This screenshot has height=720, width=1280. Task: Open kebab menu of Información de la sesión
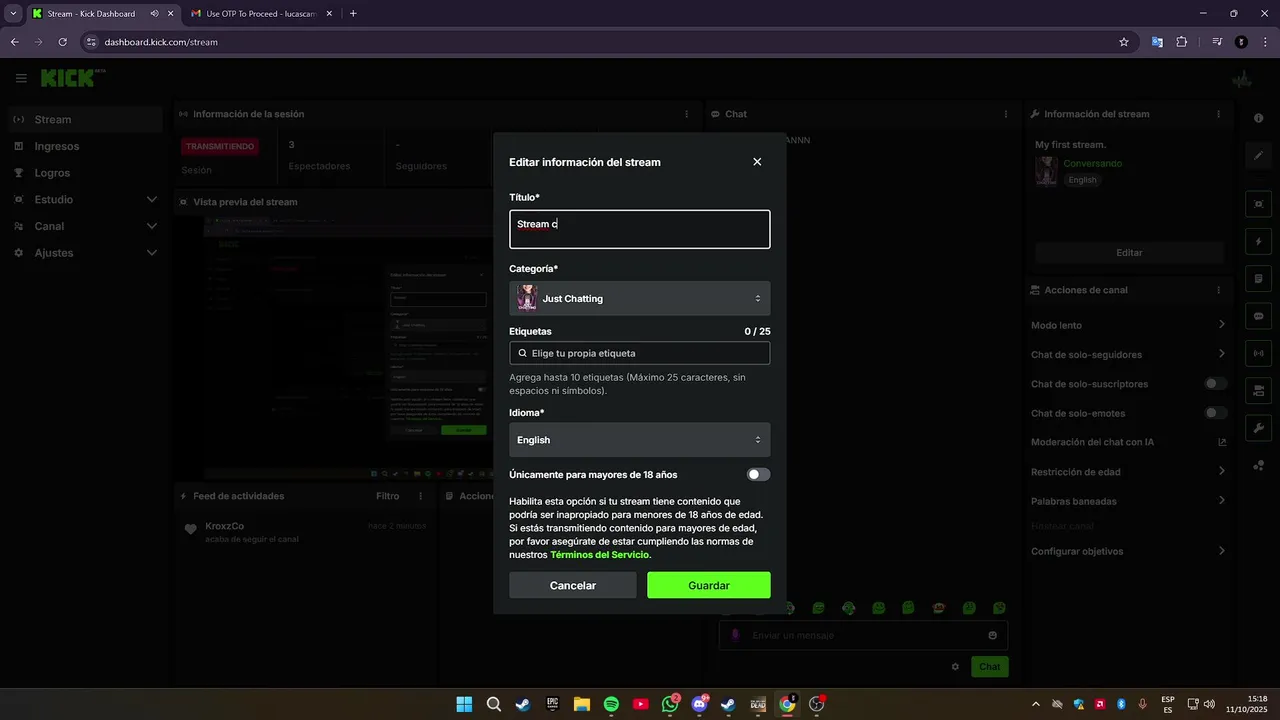pyautogui.click(x=686, y=114)
